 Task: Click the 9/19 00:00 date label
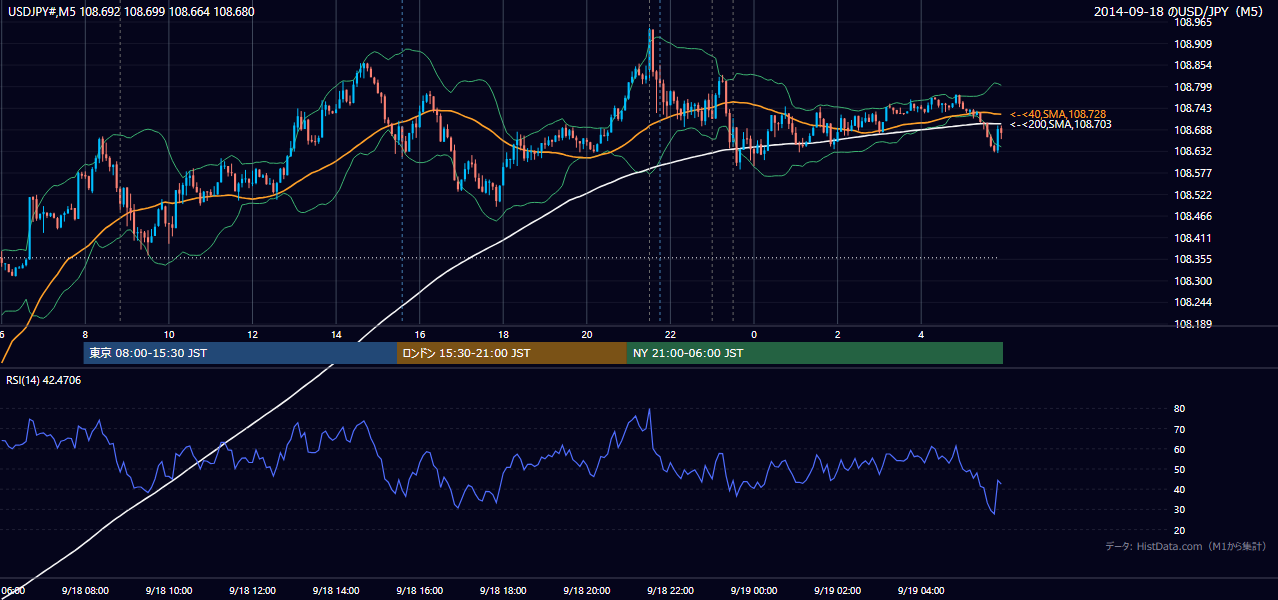tap(754, 590)
